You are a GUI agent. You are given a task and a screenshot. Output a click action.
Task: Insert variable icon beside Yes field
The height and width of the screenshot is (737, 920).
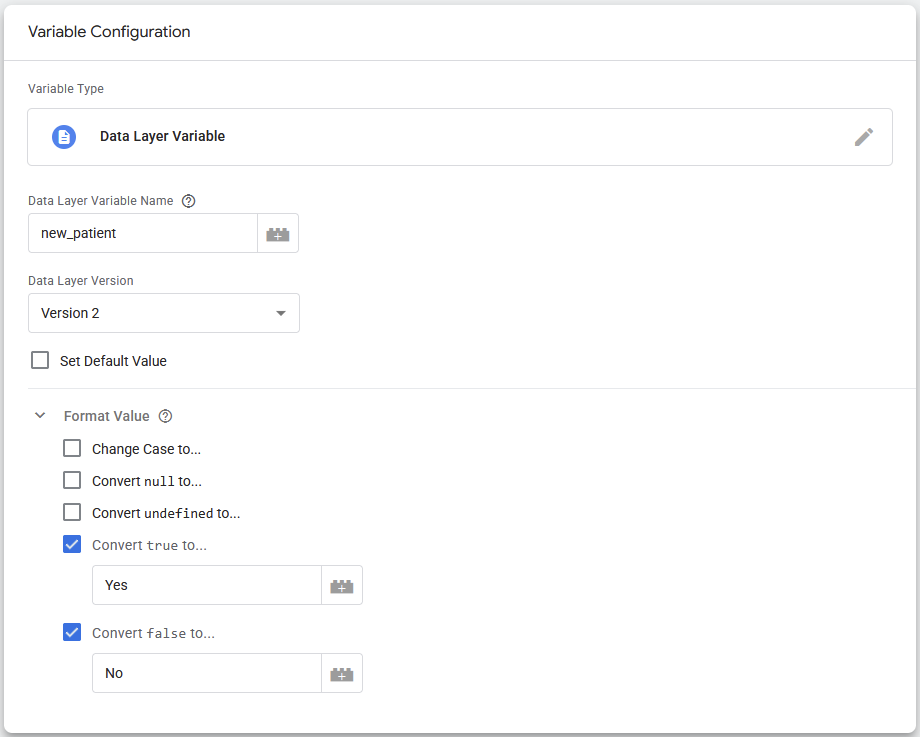(342, 585)
